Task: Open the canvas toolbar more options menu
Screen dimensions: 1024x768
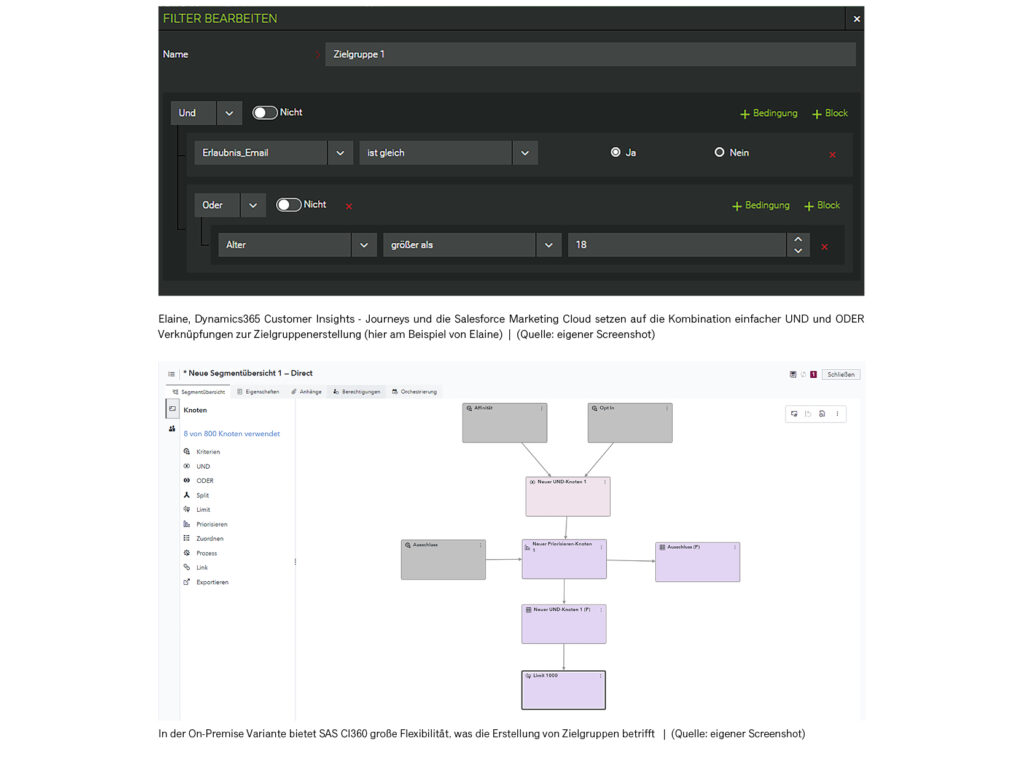Action: (837, 414)
